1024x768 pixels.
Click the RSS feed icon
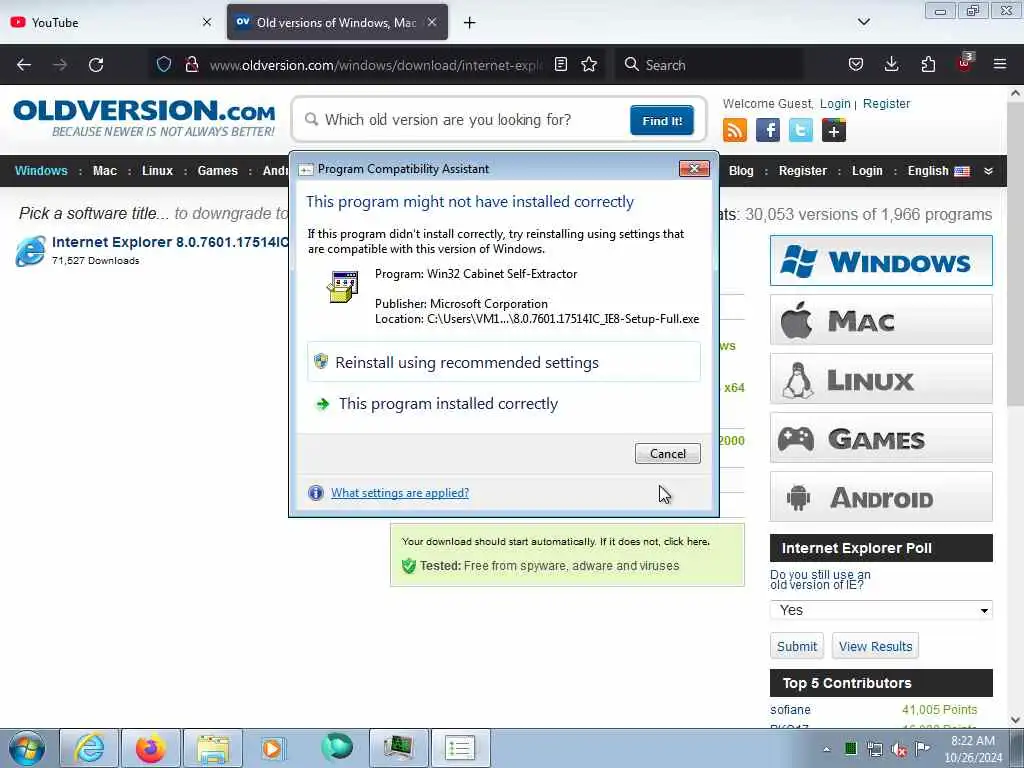click(x=735, y=130)
